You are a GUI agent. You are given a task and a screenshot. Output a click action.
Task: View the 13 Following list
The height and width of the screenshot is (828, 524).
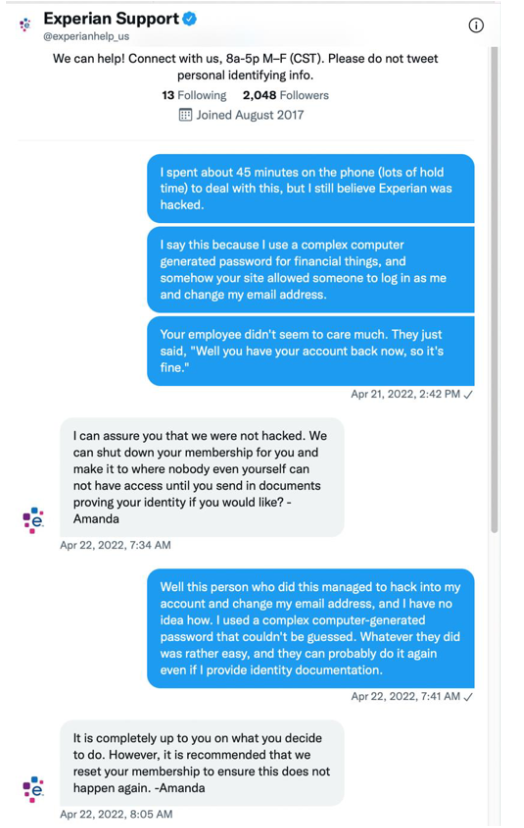[x=194, y=95]
